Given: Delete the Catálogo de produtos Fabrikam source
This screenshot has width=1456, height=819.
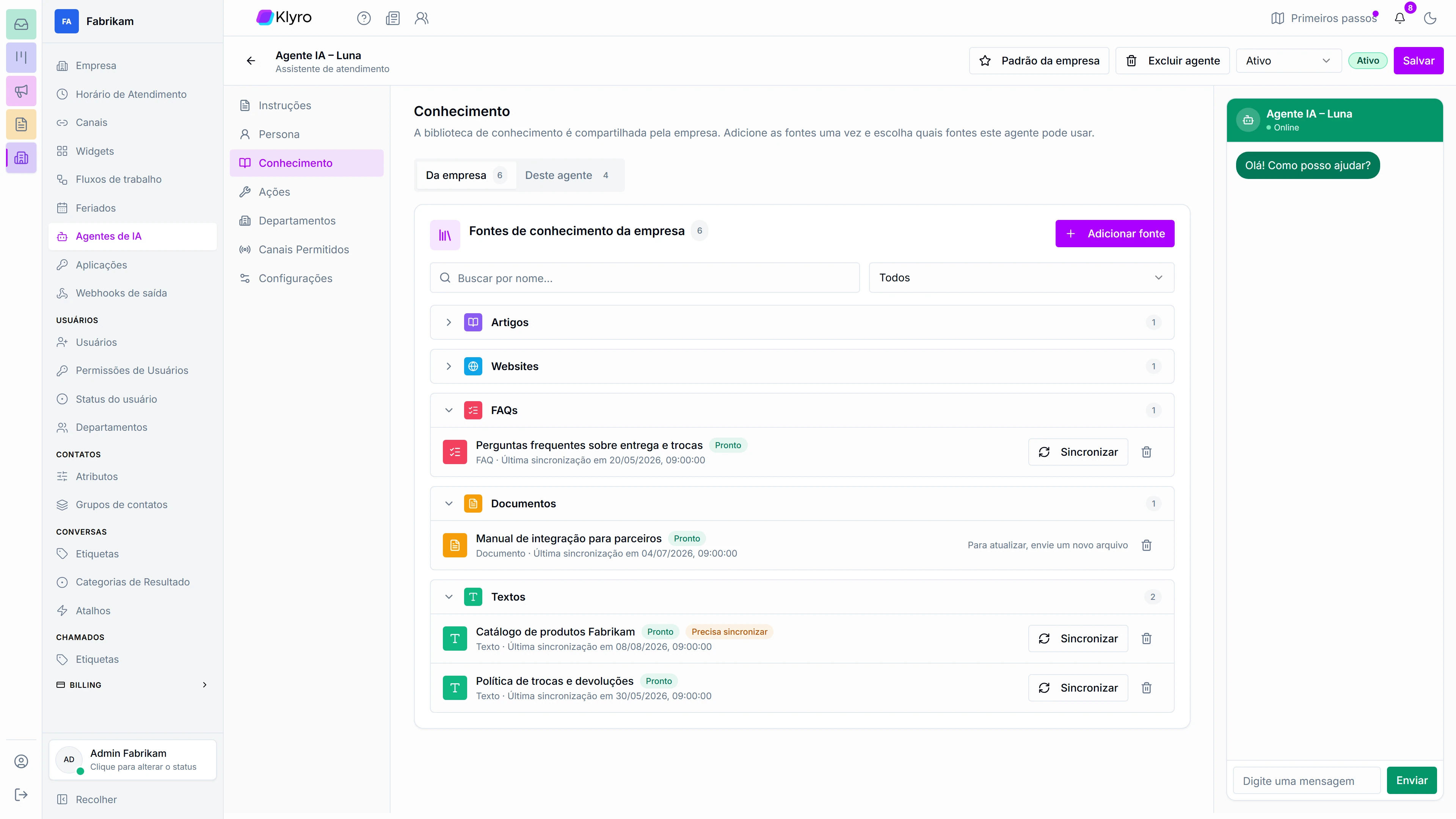Looking at the screenshot, I should click(1146, 638).
